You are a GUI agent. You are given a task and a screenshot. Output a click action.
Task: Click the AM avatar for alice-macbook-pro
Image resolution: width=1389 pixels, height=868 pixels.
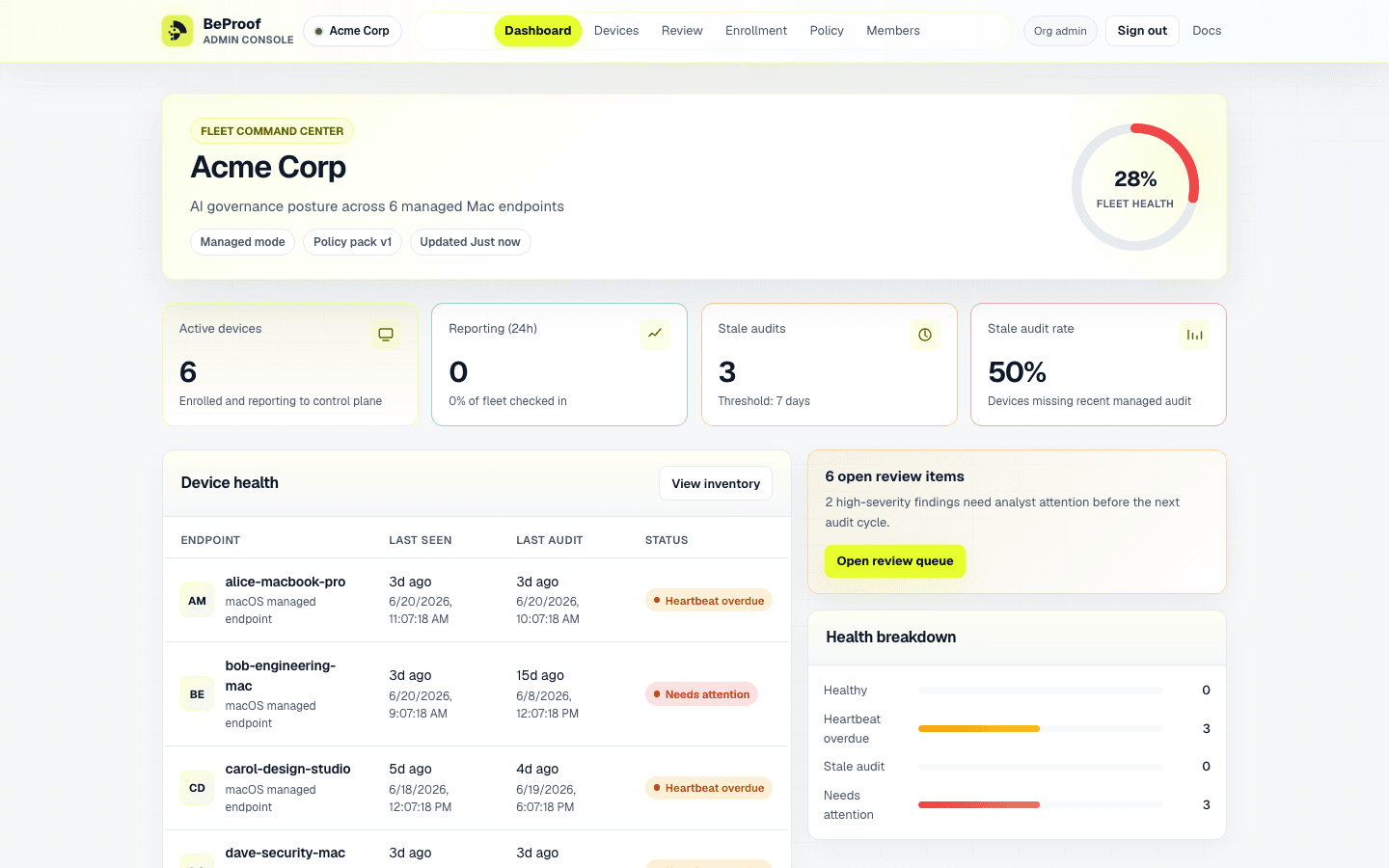click(197, 601)
